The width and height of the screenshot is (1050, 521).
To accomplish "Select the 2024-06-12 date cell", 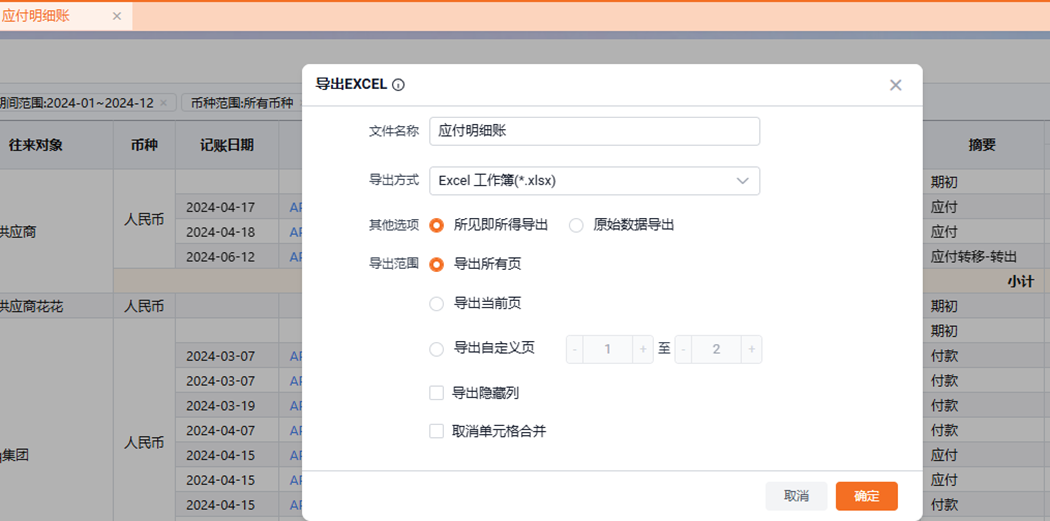I will point(227,257).
